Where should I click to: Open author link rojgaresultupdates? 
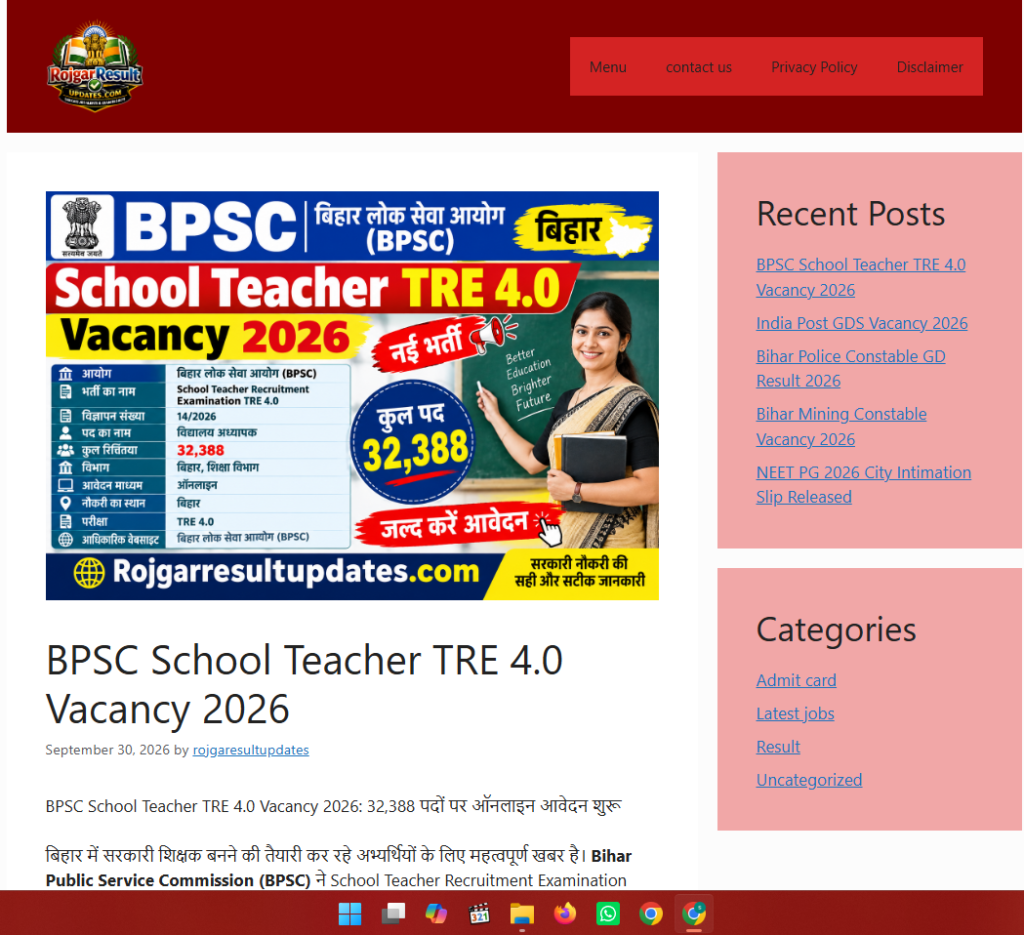(x=251, y=750)
